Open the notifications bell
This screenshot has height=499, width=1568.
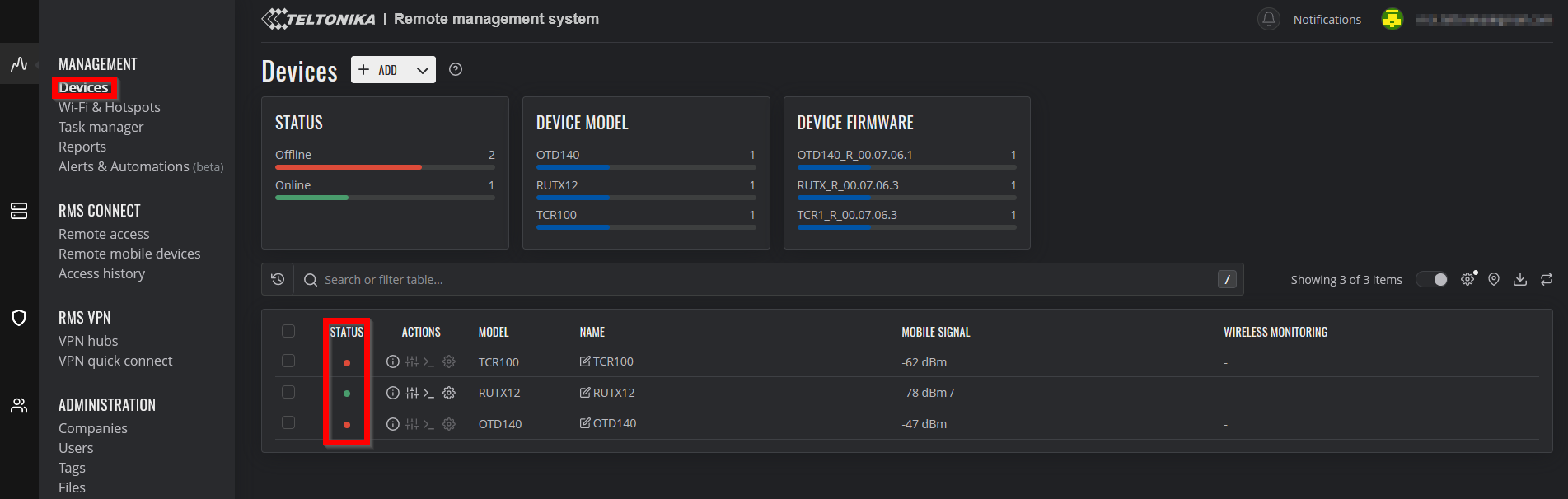pos(1269,19)
